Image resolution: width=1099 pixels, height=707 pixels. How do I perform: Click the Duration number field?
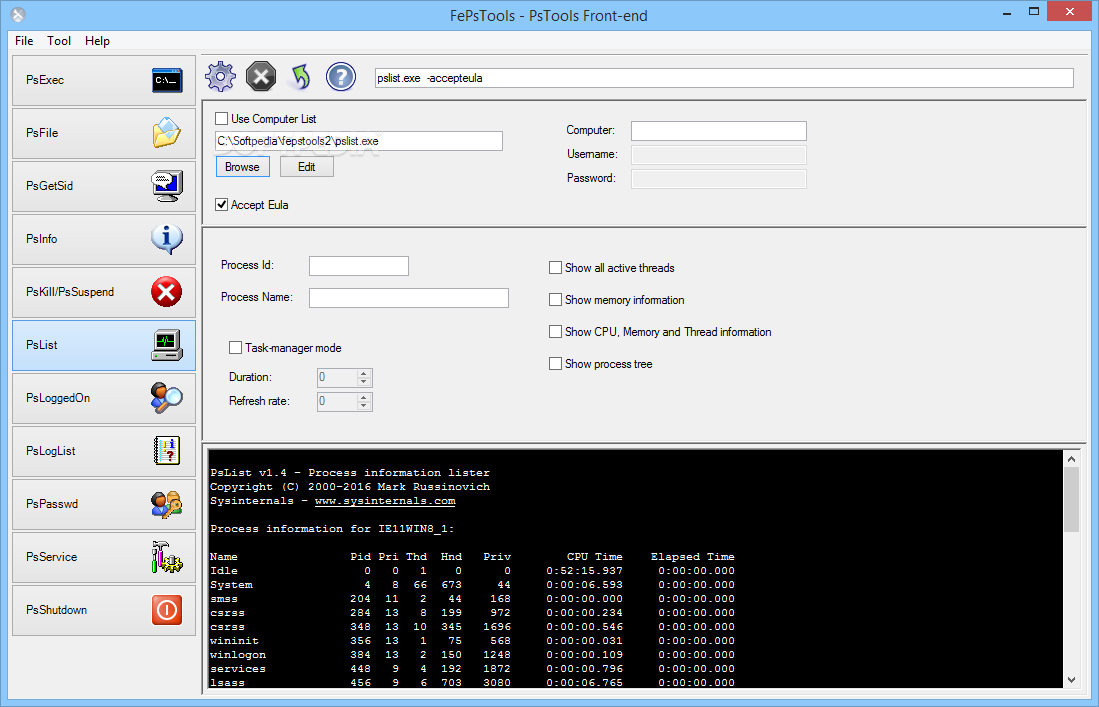[x=337, y=378]
